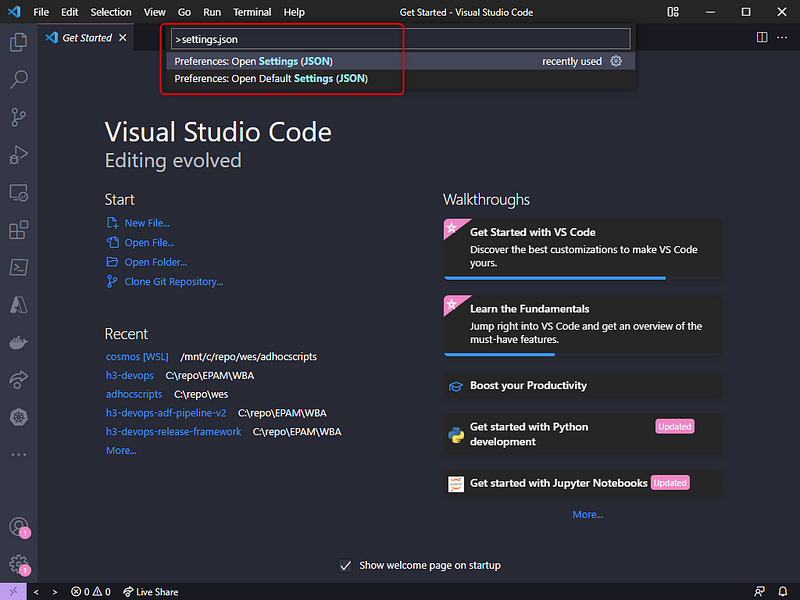
Task: Click the Search icon in activity bar
Action: pos(18,80)
